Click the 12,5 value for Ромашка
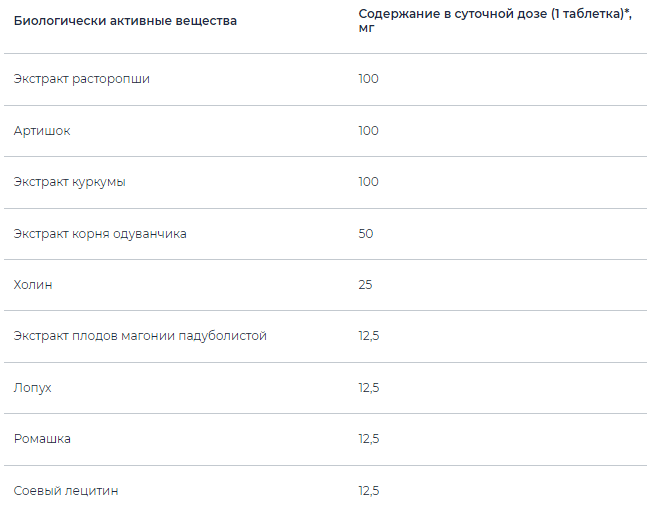The image size is (647, 516). point(368,439)
